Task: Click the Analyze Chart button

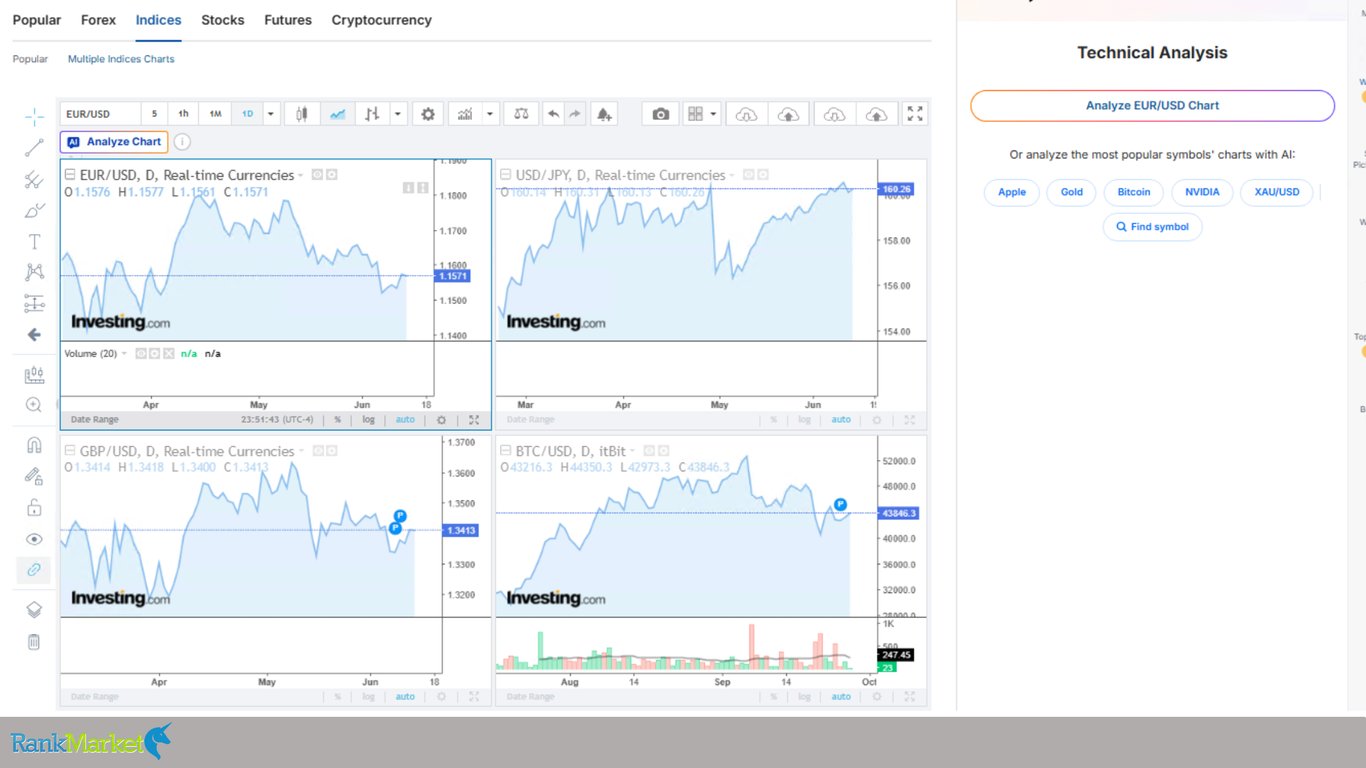Action: click(114, 142)
